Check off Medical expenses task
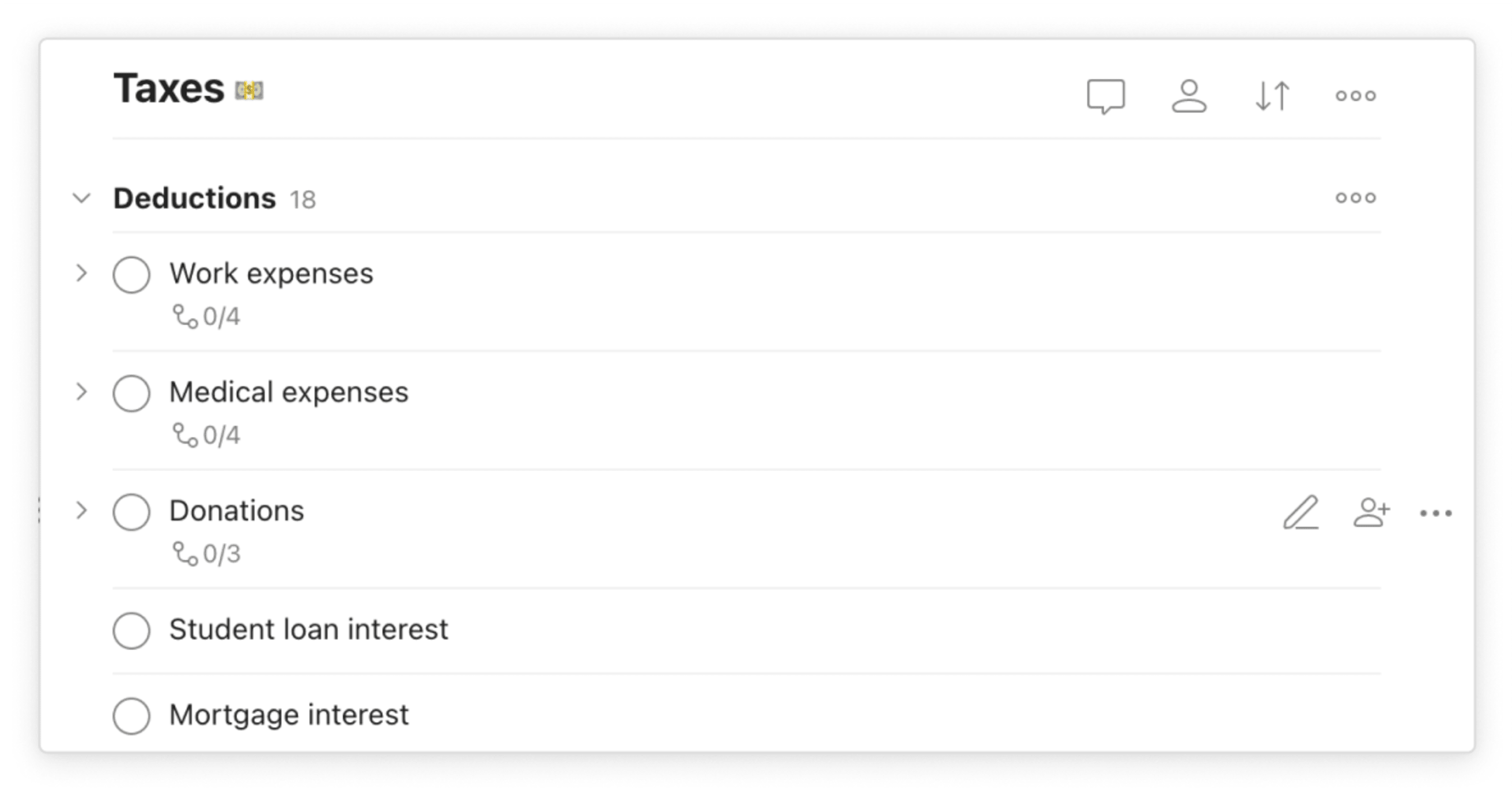 coord(131,393)
